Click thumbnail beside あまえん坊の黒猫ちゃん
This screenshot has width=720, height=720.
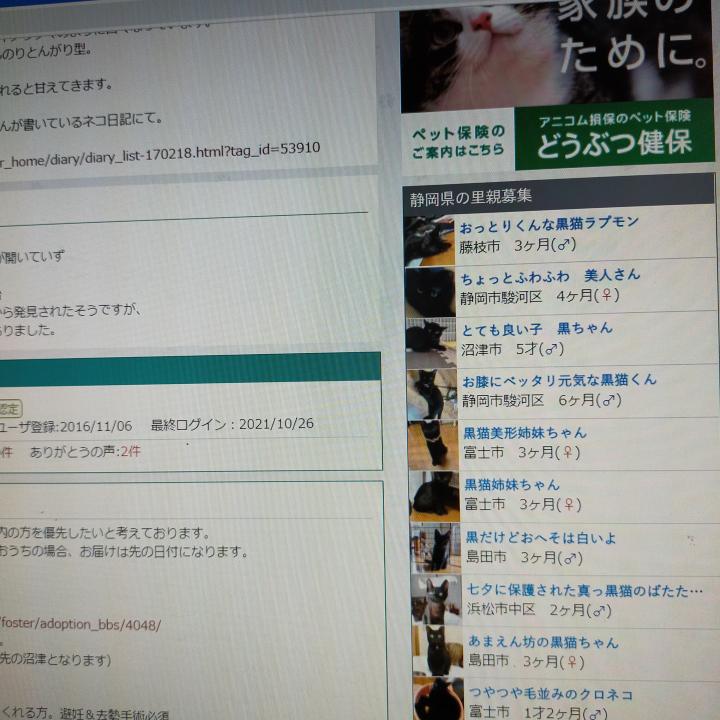pos(438,651)
